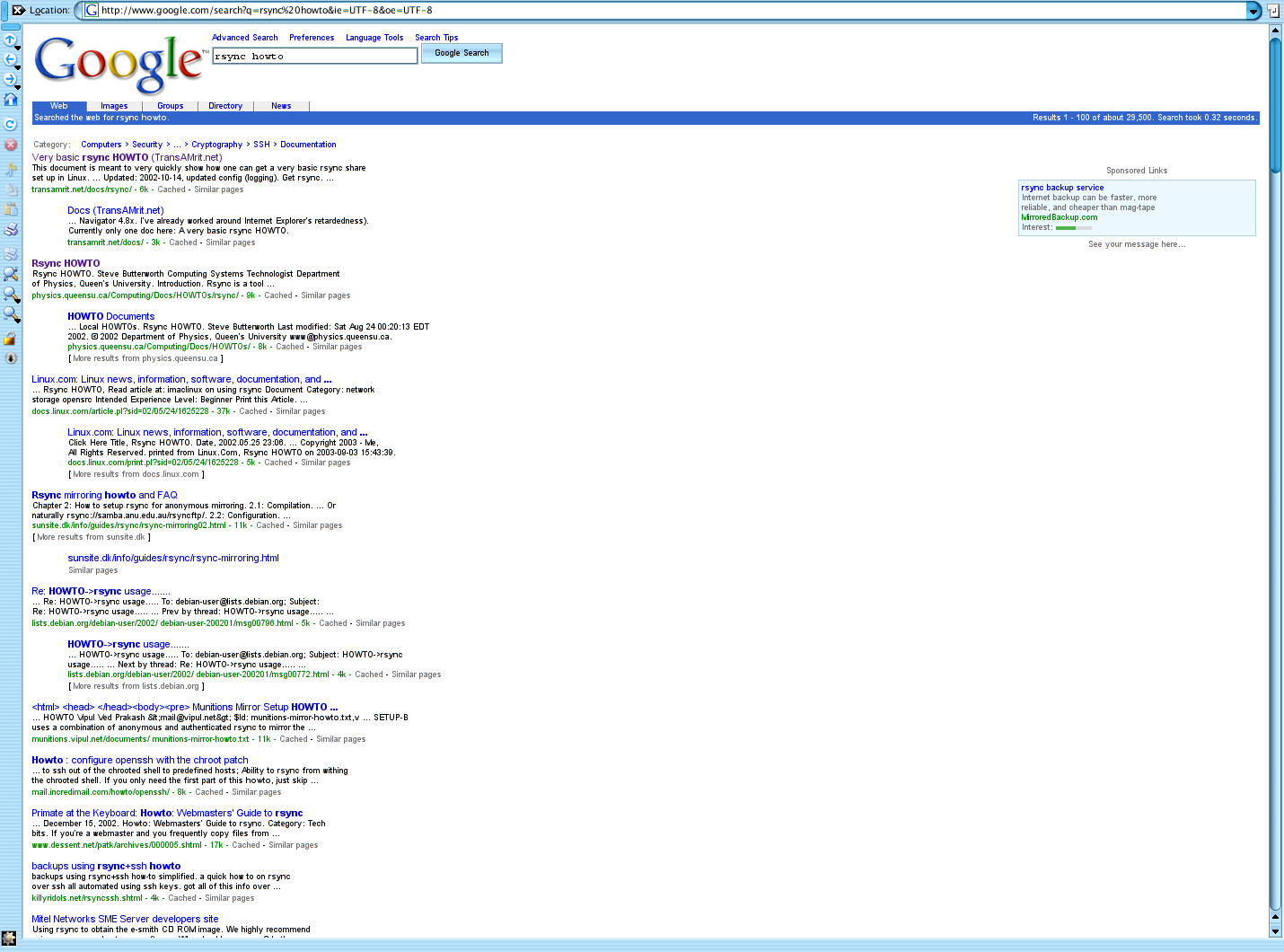Image resolution: width=1284 pixels, height=952 pixels.
Task: Open 'Howto: configure openssh with chroot patch'
Action: (x=140, y=760)
